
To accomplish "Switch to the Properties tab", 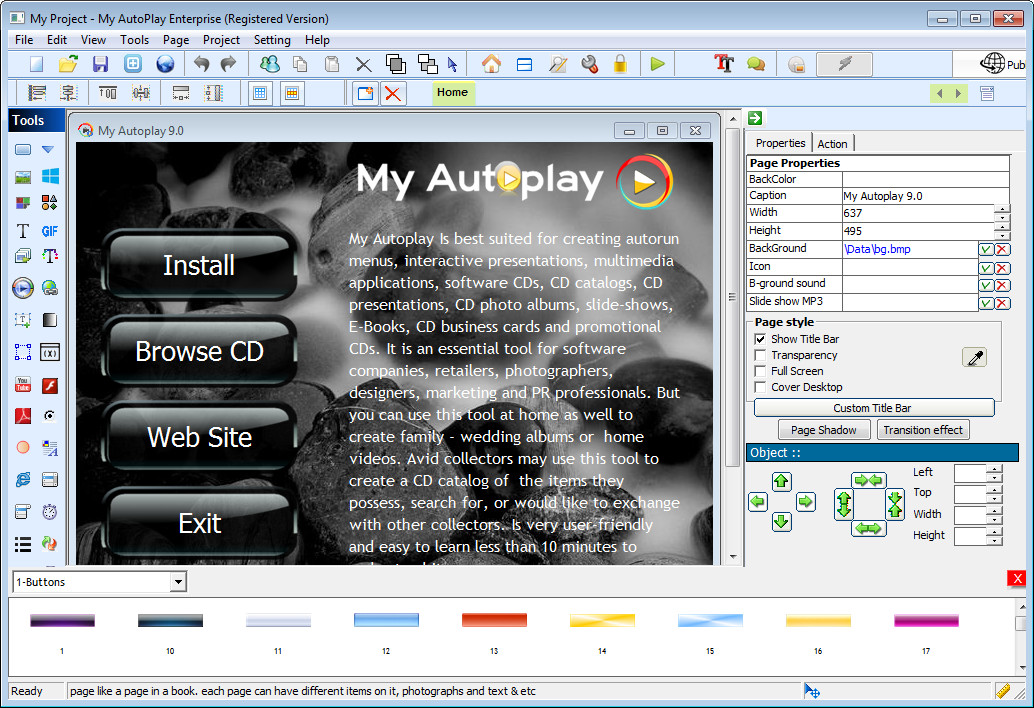I will pos(780,143).
